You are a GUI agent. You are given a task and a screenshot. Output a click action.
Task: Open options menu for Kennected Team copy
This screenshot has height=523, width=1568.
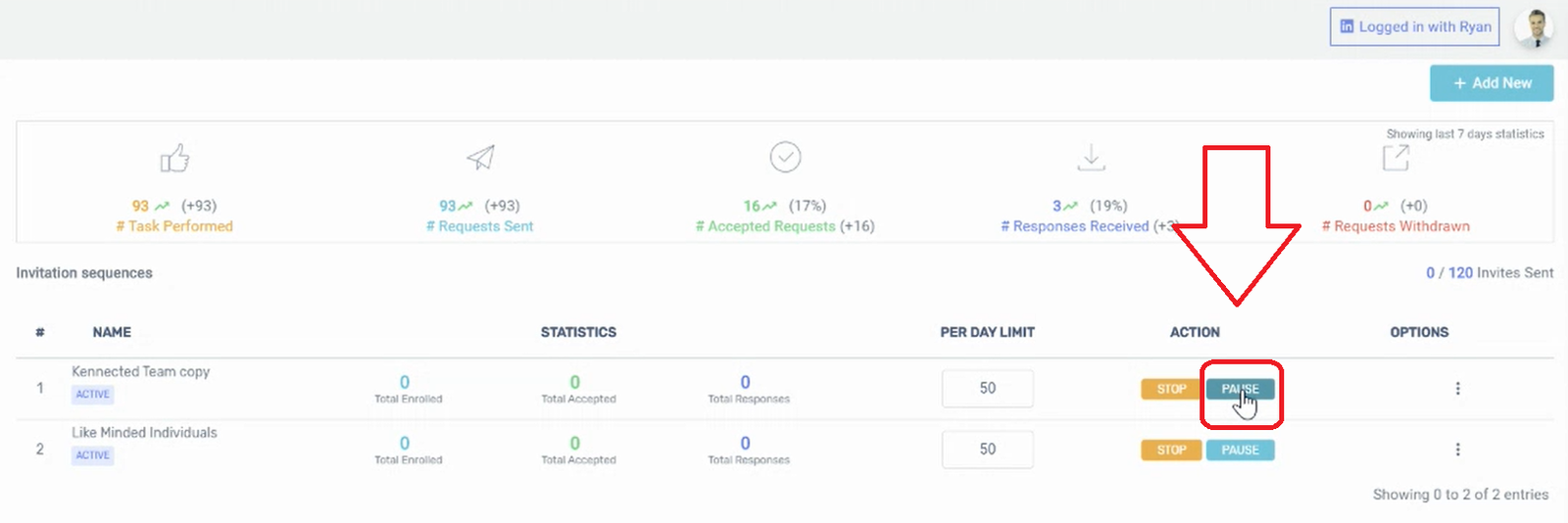1457,389
